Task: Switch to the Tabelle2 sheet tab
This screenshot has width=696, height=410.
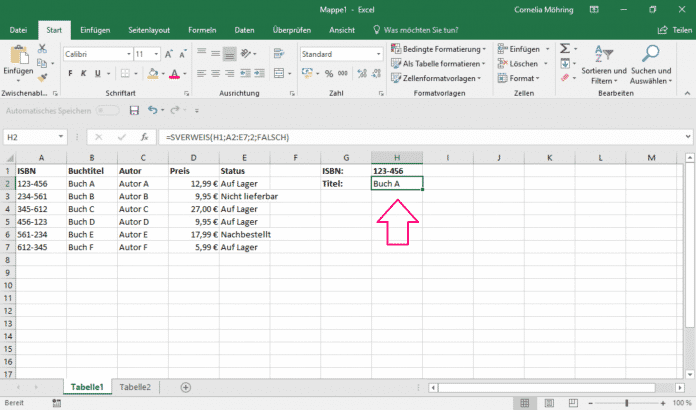Action: pos(135,386)
